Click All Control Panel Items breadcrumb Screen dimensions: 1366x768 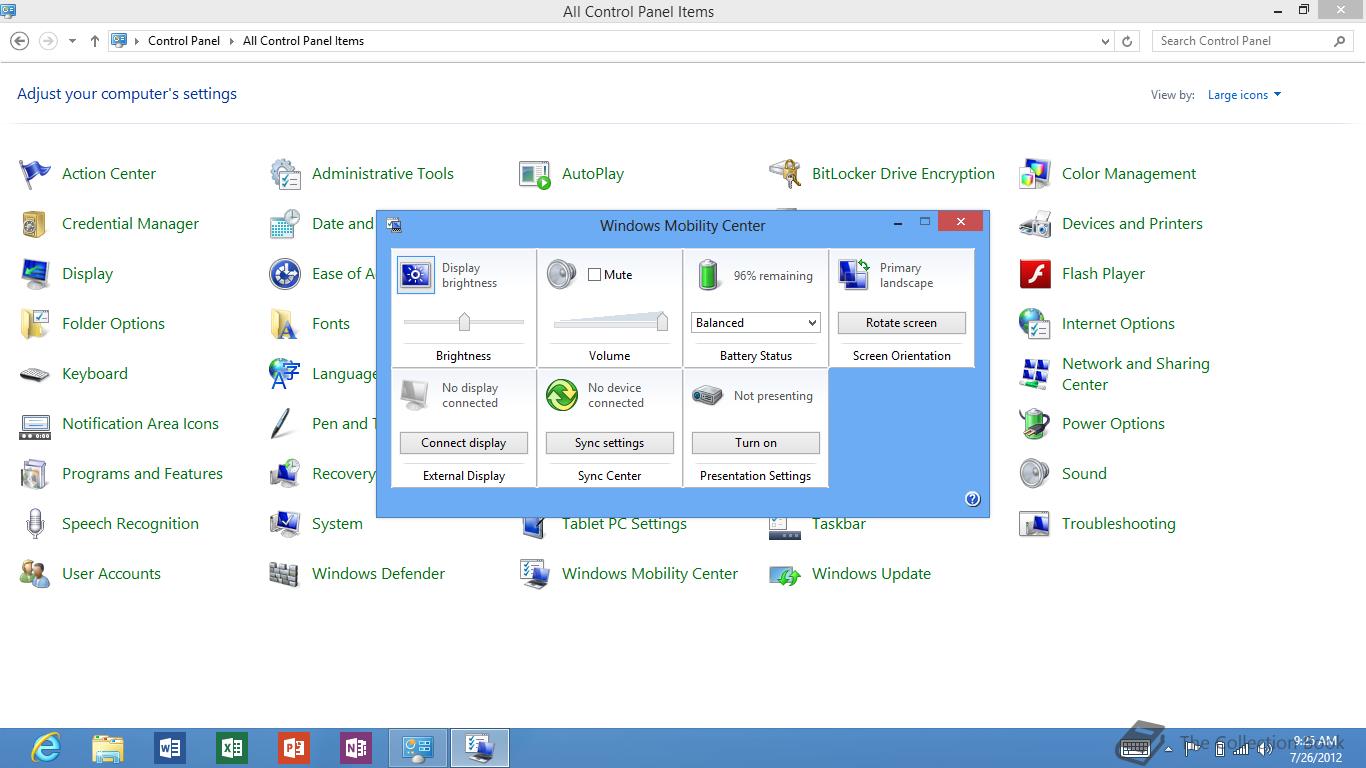click(303, 41)
